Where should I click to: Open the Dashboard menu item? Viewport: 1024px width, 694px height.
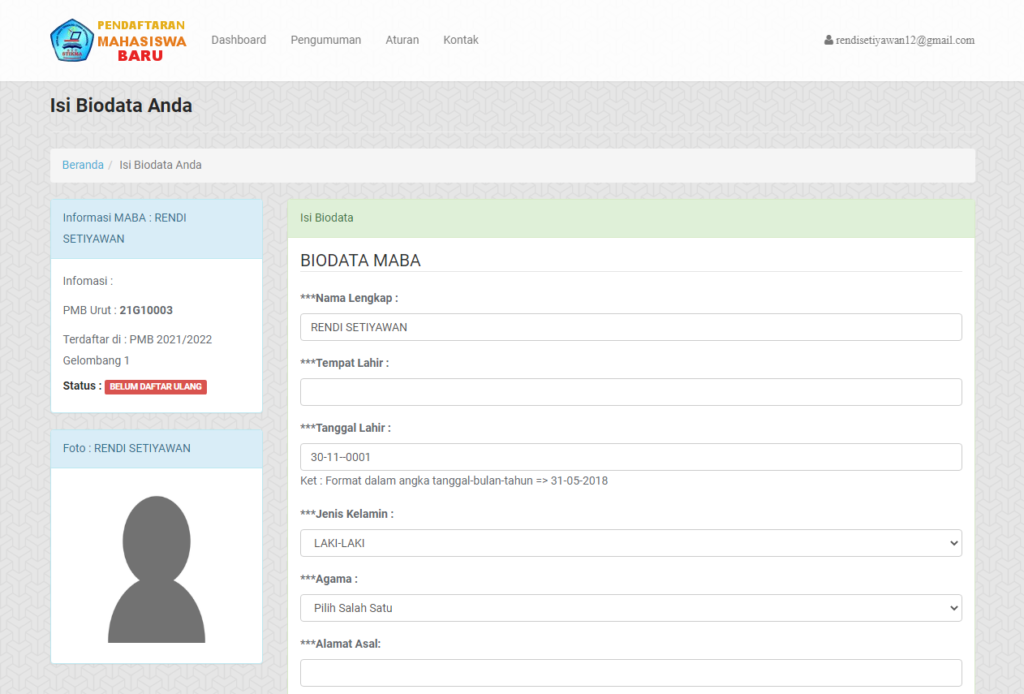click(x=238, y=40)
